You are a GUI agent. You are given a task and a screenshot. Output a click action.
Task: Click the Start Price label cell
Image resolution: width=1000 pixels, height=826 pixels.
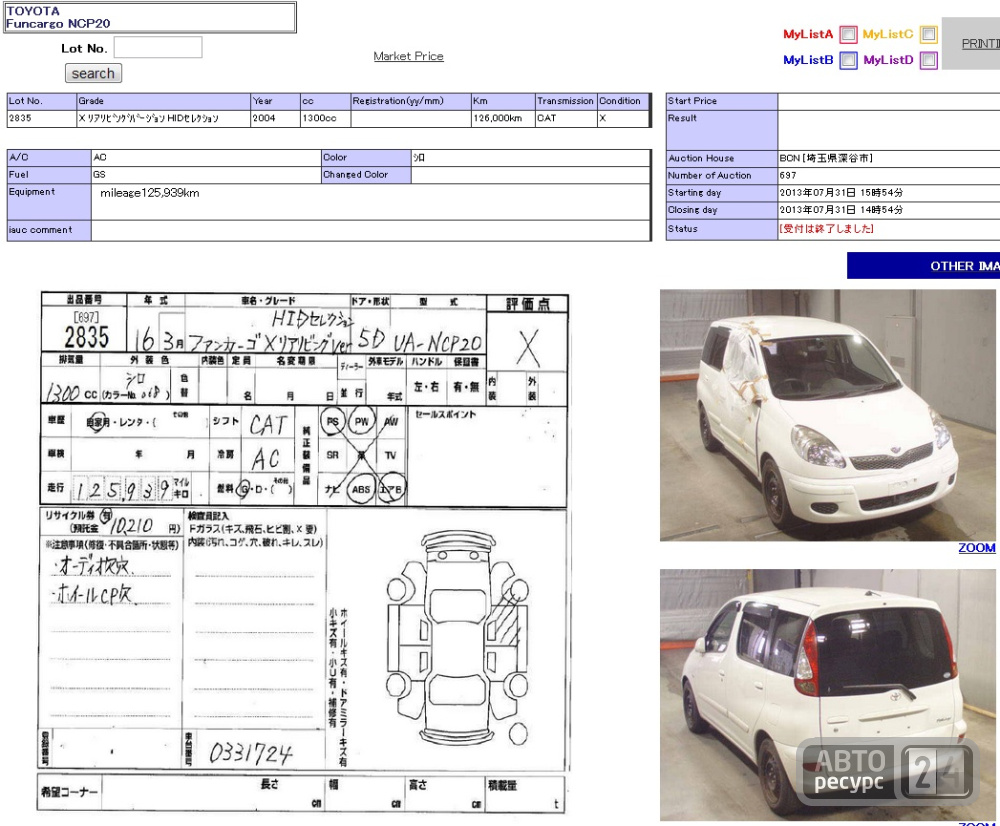click(x=721, y=101)
